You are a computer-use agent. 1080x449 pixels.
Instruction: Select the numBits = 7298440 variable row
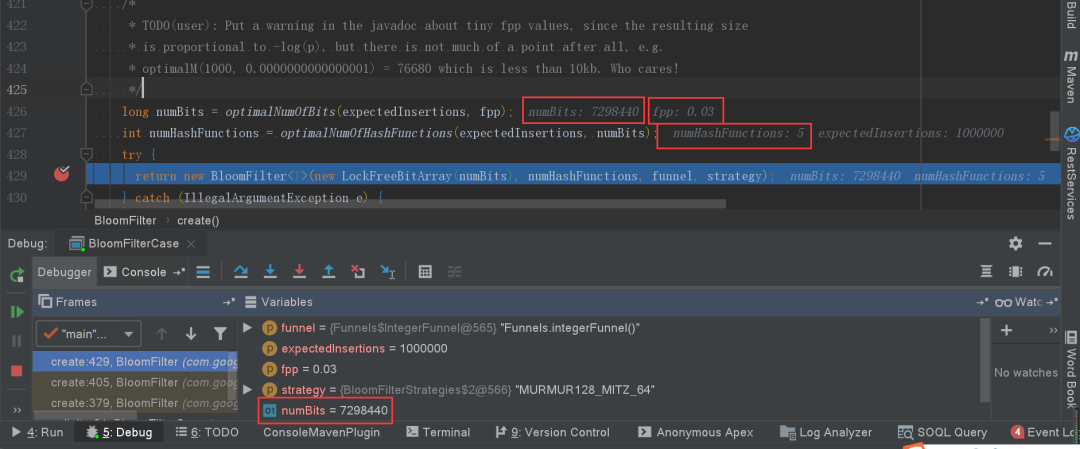coord(325,411)
